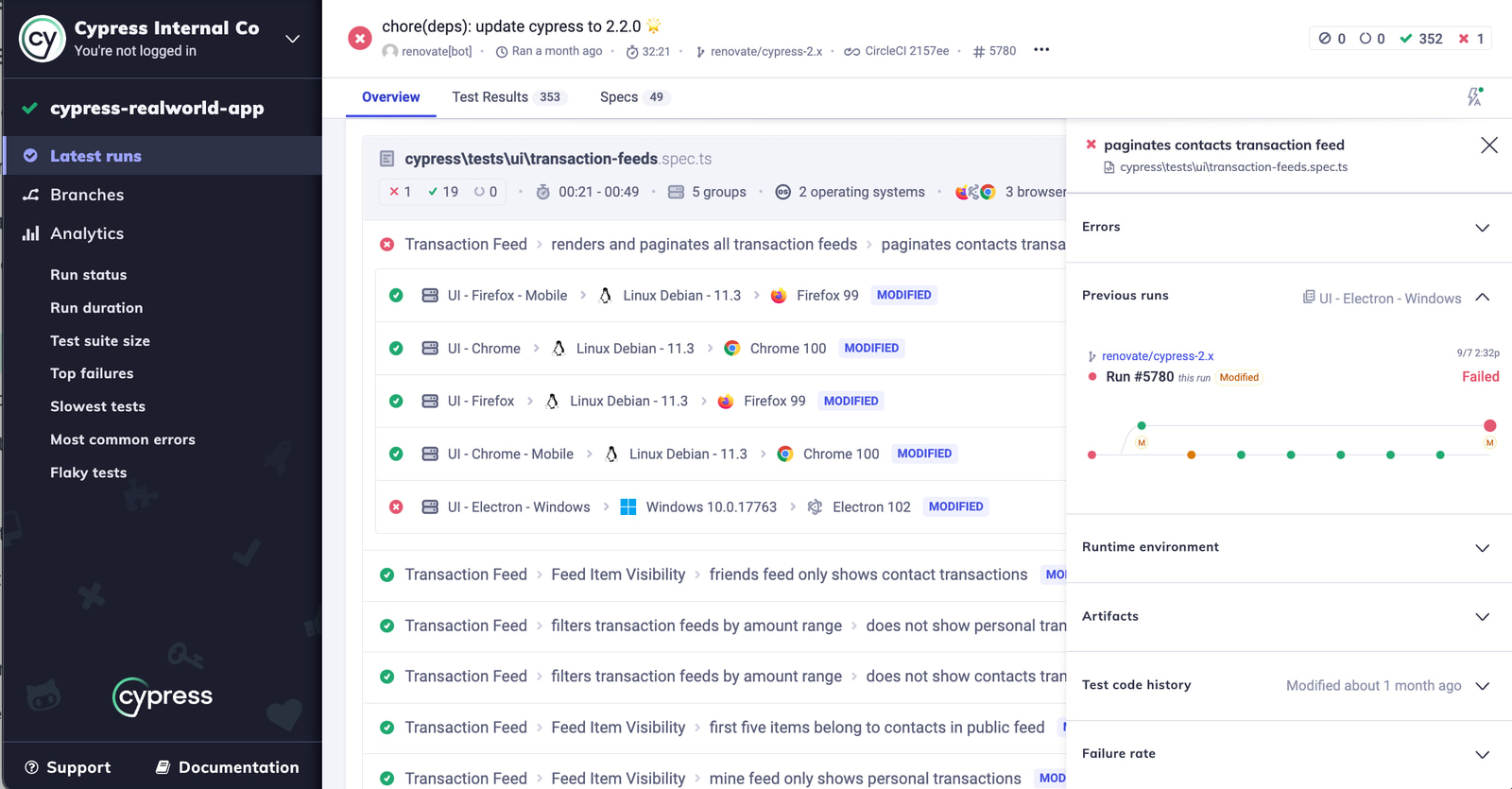Open Run status analytics
This screenshot has height=789, width=1512.
point(89,275)
